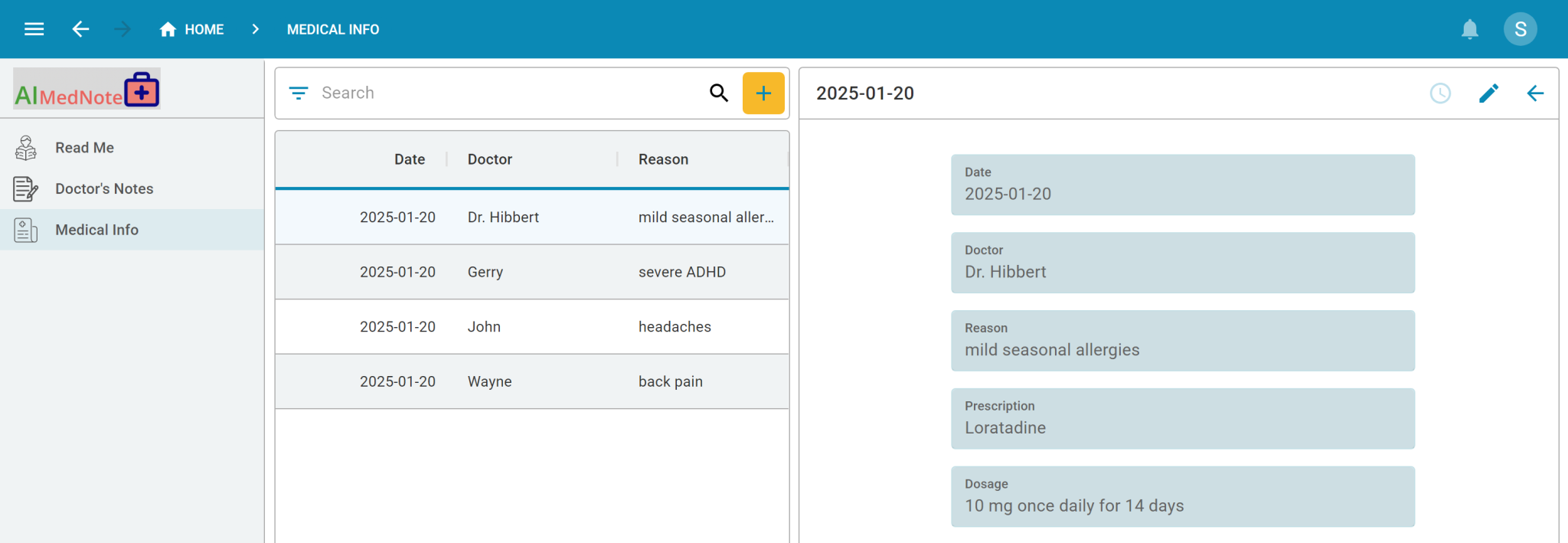Click the magnifier search icon

click(x=718, y=93)
